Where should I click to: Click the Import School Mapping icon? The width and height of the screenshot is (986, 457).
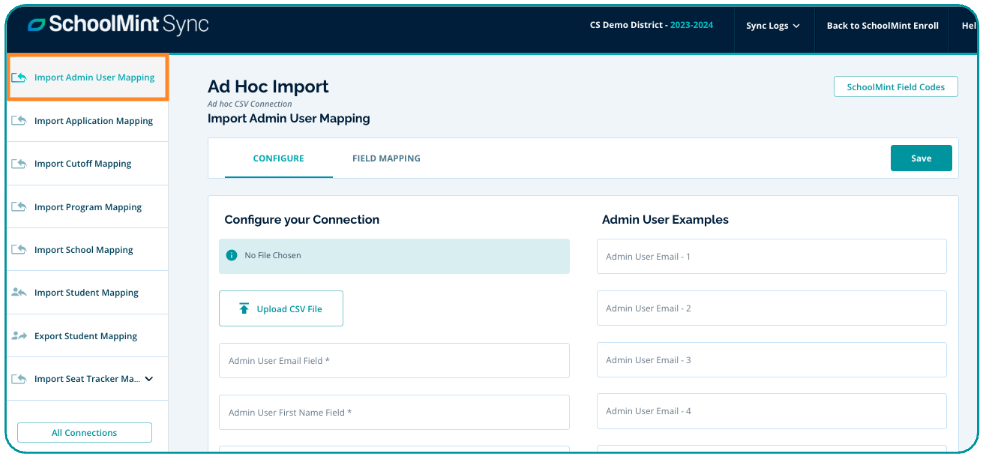coord(19,250)
